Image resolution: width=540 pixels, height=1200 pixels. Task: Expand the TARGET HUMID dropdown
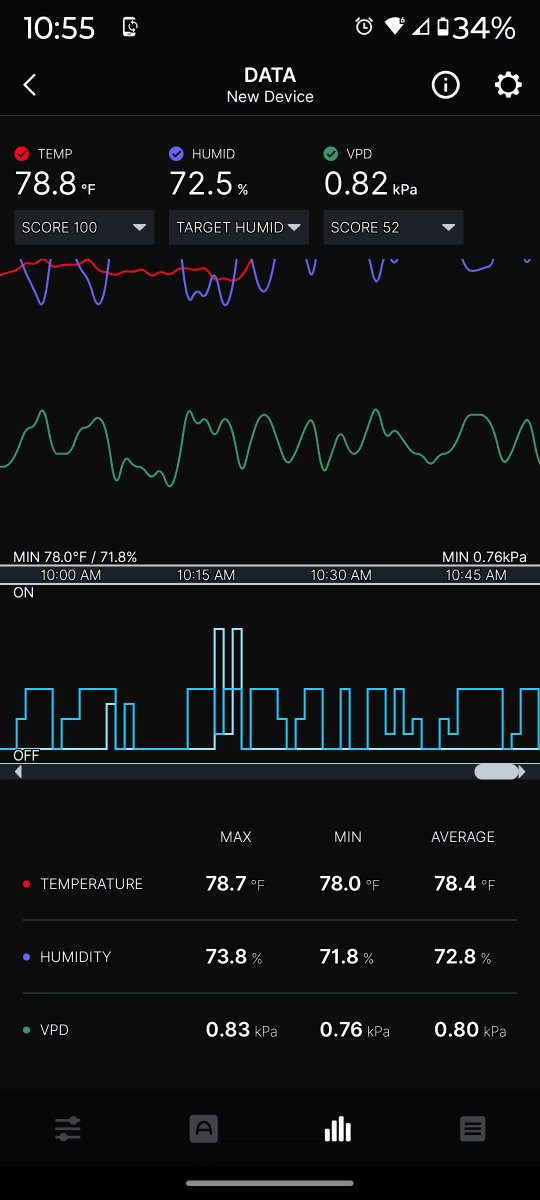pos(239,227)
